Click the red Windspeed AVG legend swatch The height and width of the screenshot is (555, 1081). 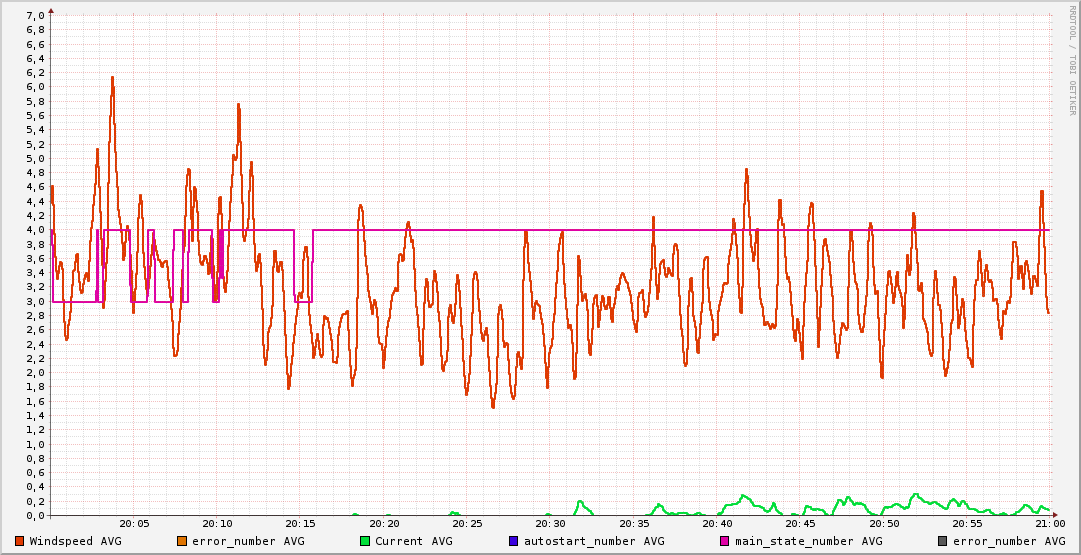19,541
